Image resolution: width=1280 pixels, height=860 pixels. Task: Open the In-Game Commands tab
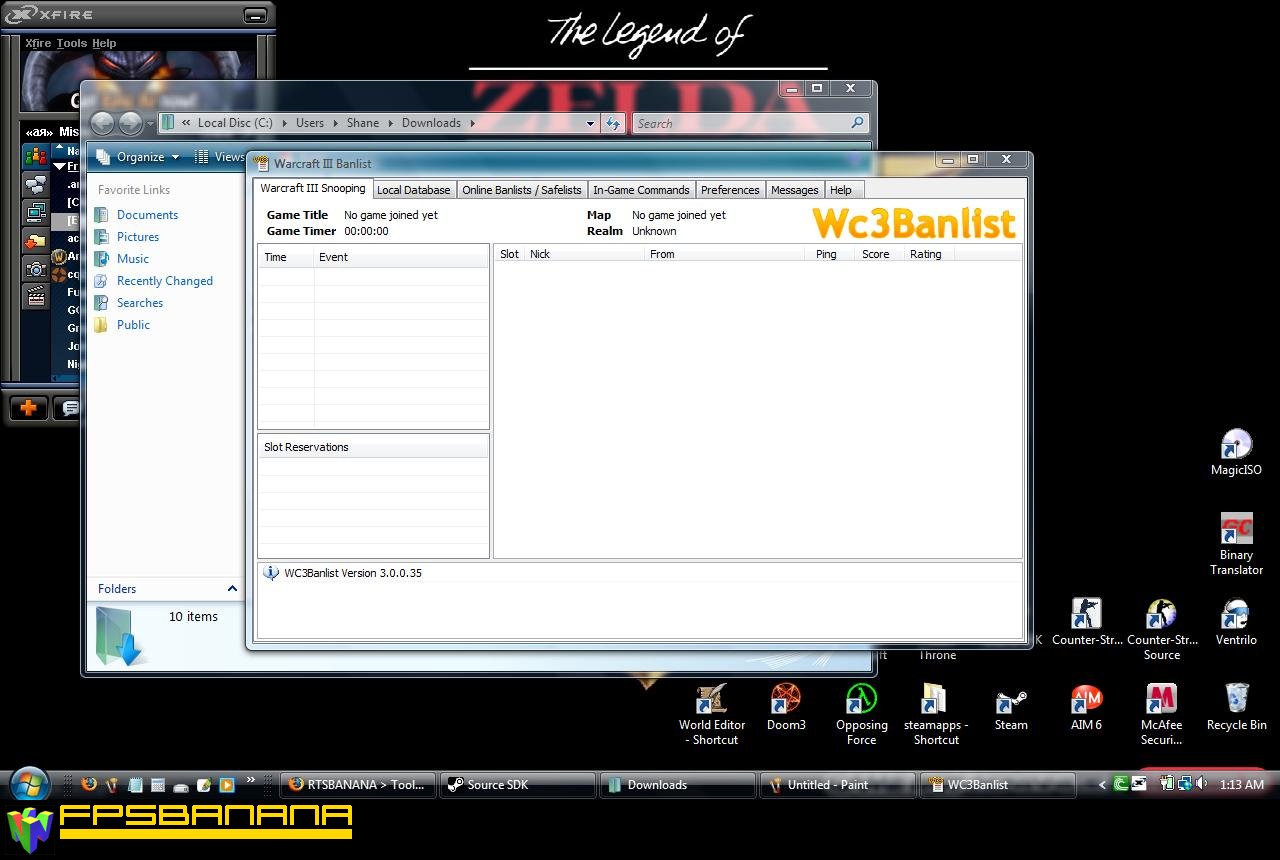(641, 190)
